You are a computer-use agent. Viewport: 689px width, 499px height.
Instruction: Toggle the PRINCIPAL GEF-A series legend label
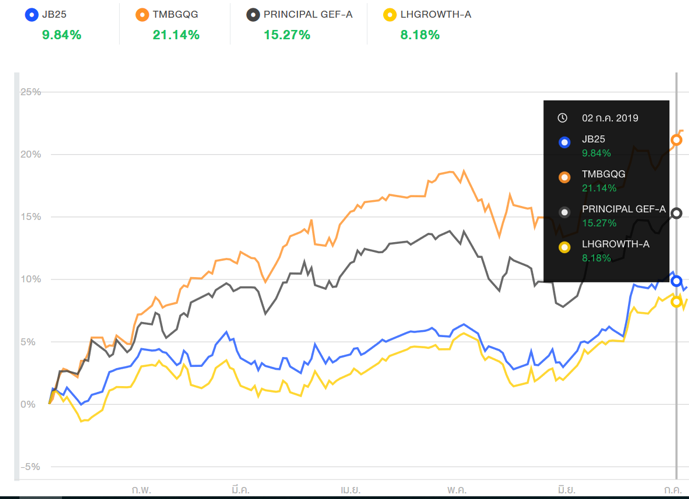pos(308,15)
